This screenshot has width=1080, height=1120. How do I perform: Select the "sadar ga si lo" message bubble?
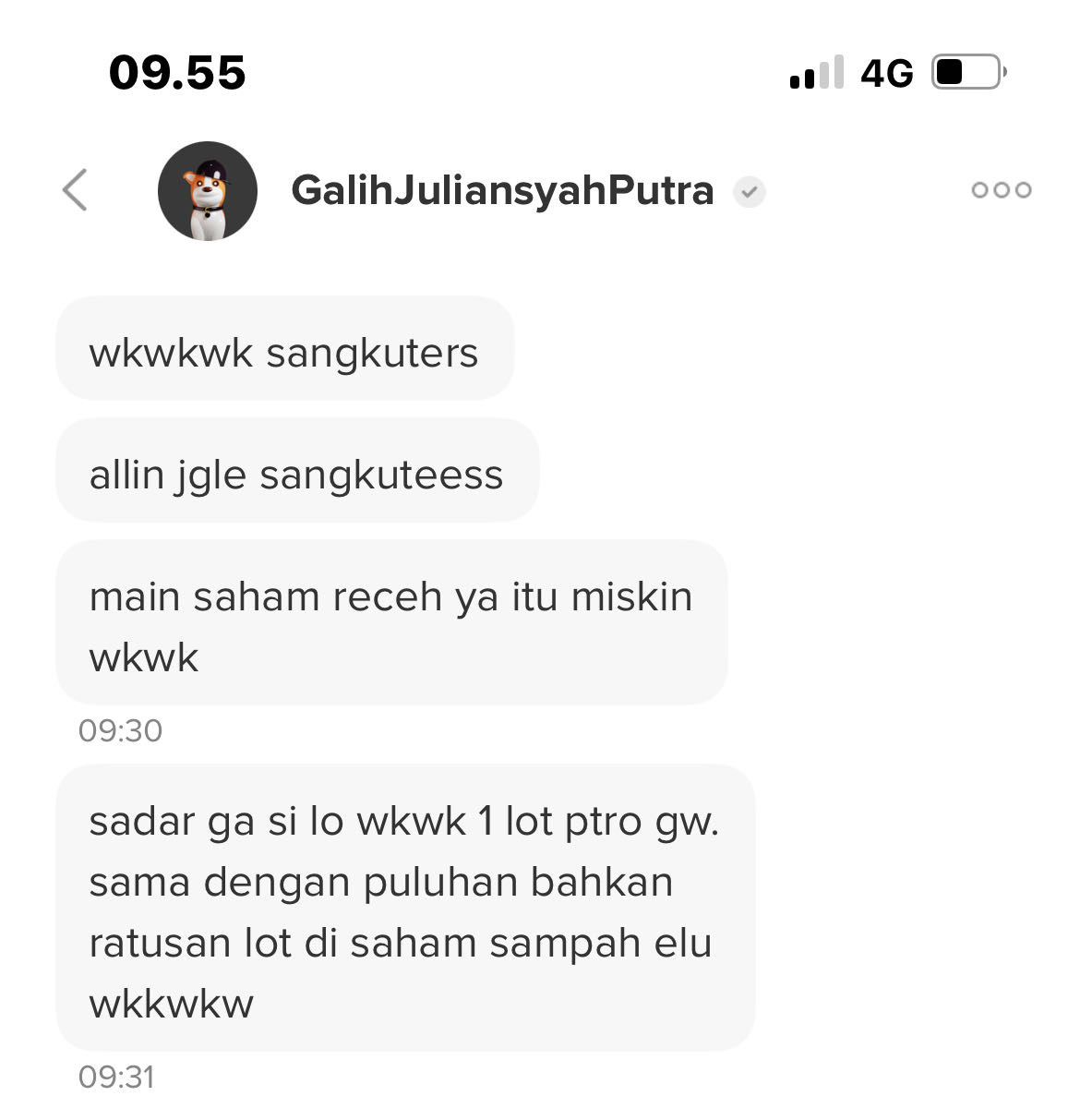405,908
